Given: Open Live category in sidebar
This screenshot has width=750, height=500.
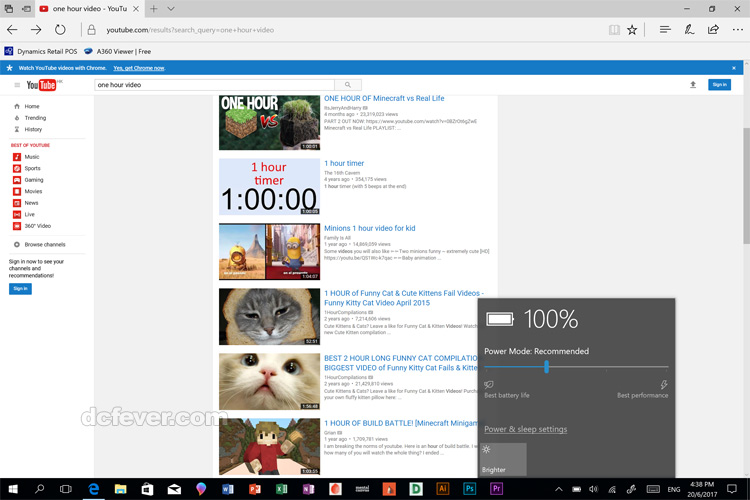Looking at the screenshot, I should (24, 214).
